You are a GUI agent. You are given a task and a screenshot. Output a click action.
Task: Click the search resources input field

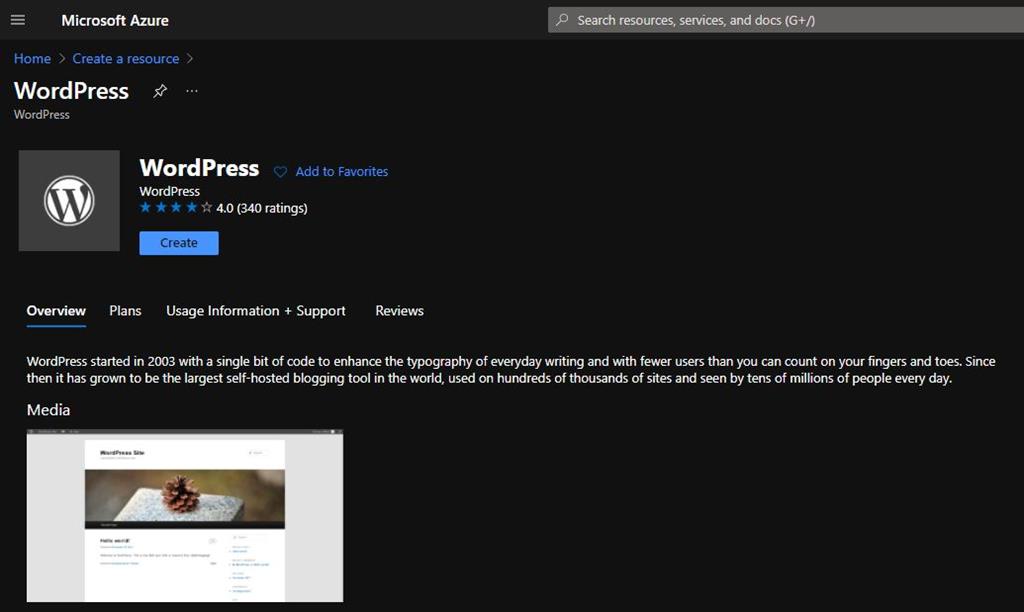780,19
